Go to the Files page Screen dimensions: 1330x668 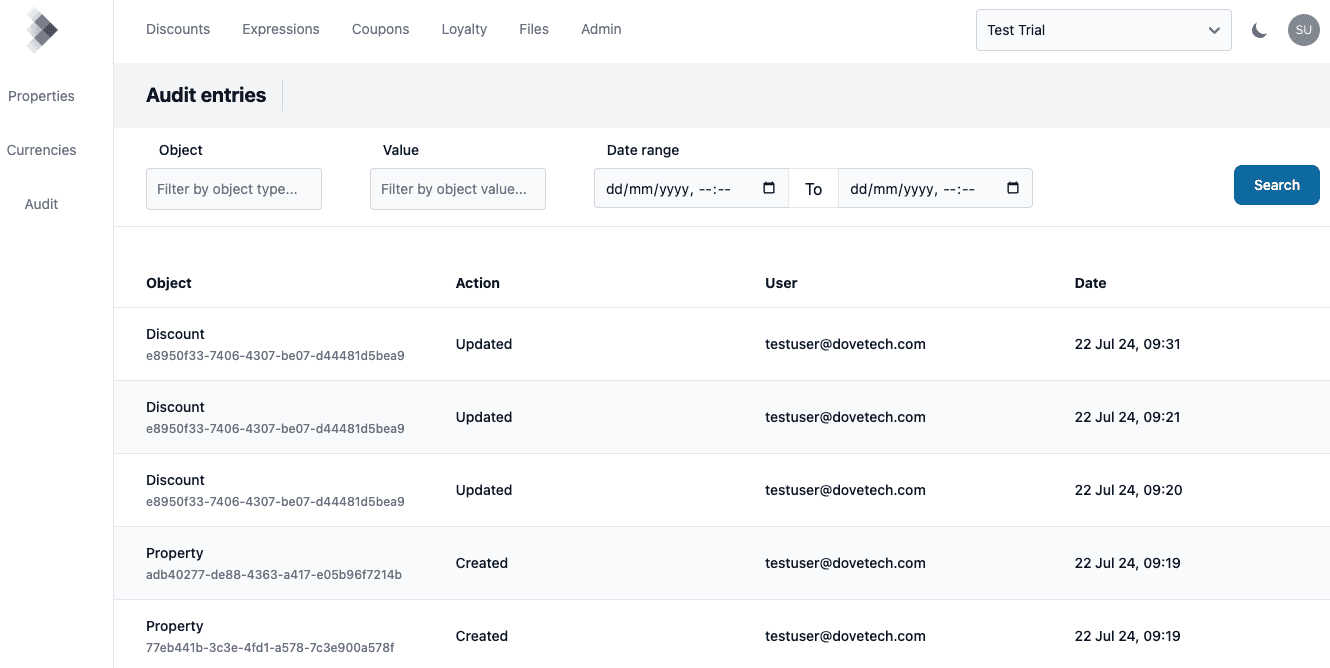tap(534, 29)
